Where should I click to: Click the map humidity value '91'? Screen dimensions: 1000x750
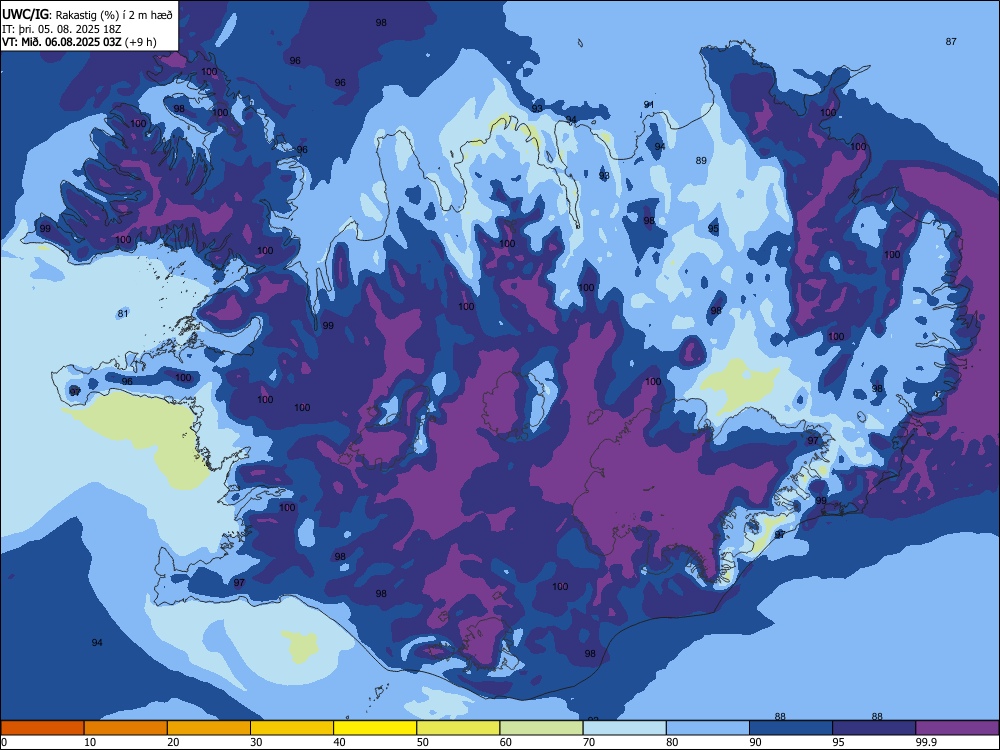pos(649,105)
